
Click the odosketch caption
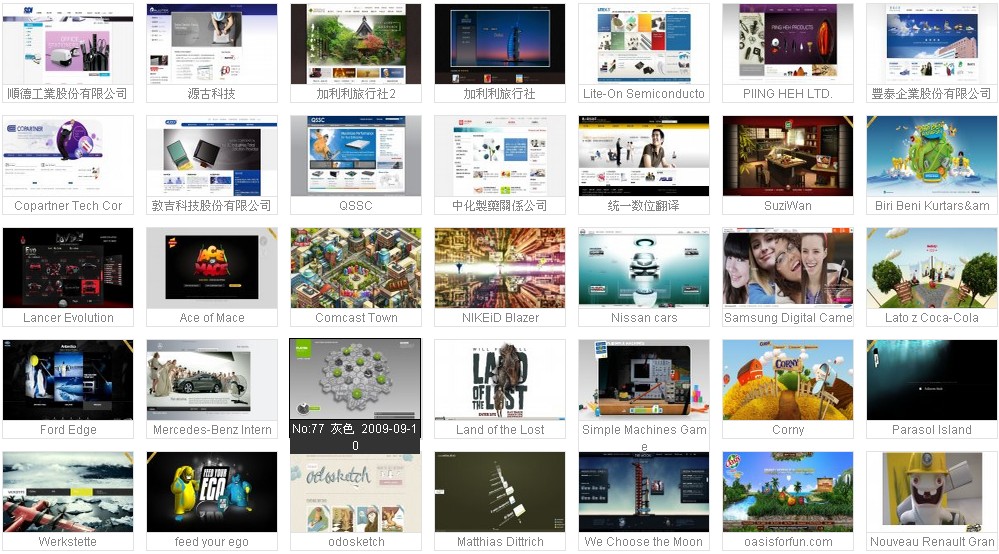click(x=356, y=542)
